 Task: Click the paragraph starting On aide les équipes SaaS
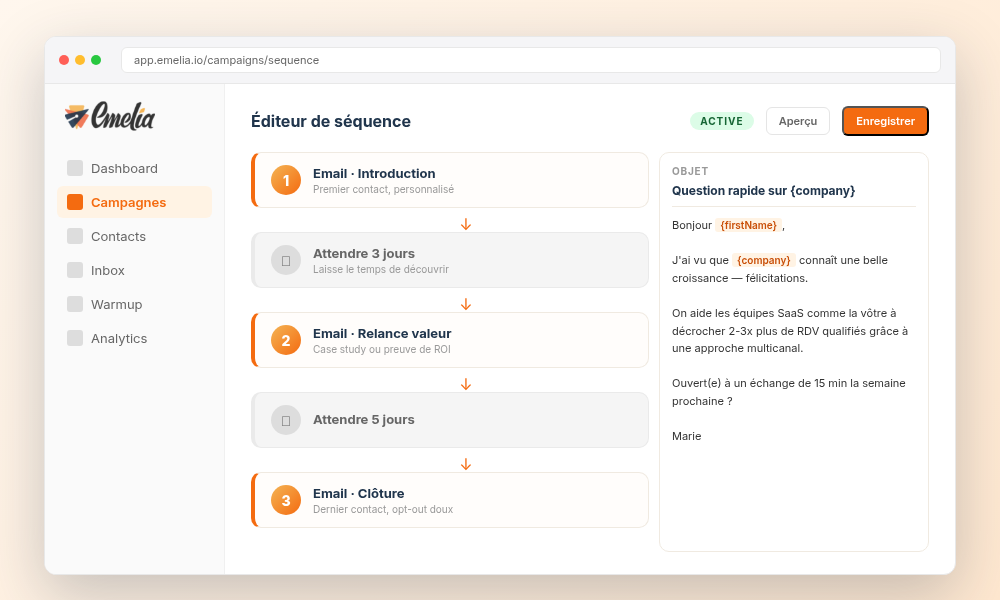pos(790,331)
